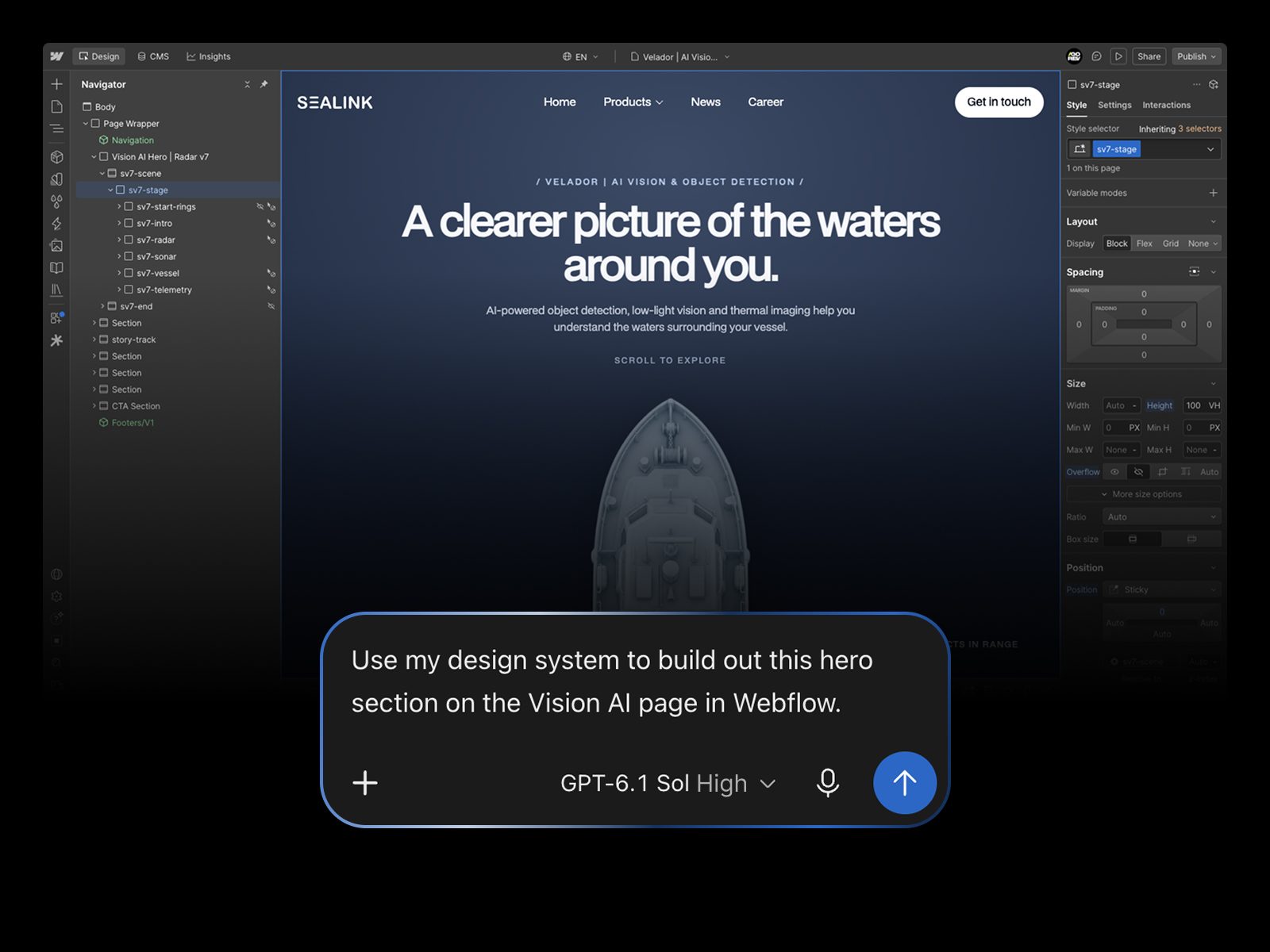This screenshot has width=1270, height=952.
Task: Select the Flex display option
Action: tap(1144, 244)
